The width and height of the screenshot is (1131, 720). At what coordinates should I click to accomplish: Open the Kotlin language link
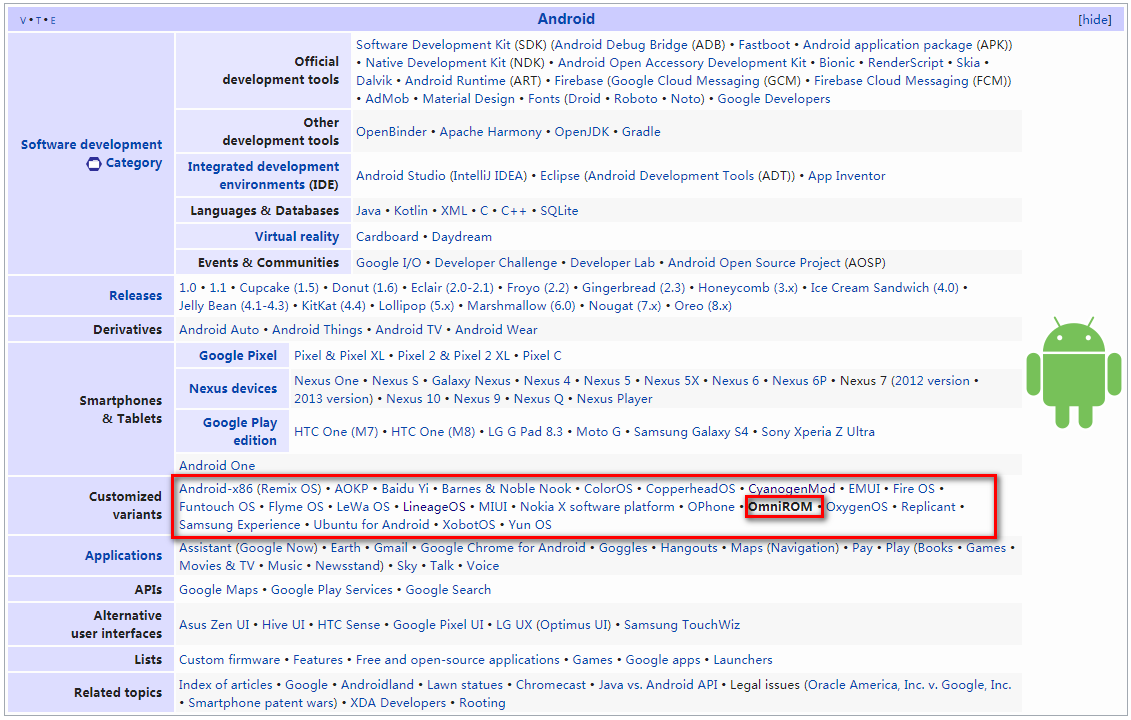coord(410,211)
